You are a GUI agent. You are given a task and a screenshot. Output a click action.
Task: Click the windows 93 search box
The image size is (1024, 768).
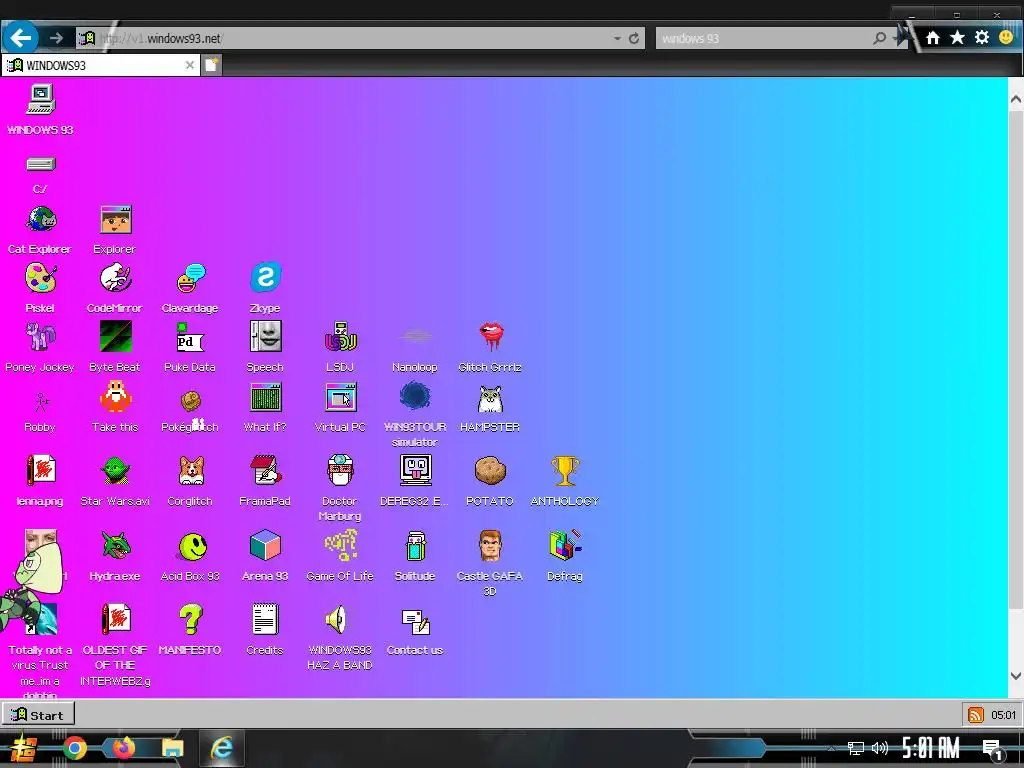(763, 38)
